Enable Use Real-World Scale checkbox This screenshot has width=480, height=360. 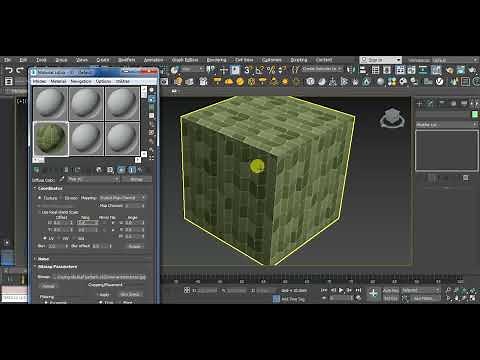pyautogui.click(x=39, y=212)
